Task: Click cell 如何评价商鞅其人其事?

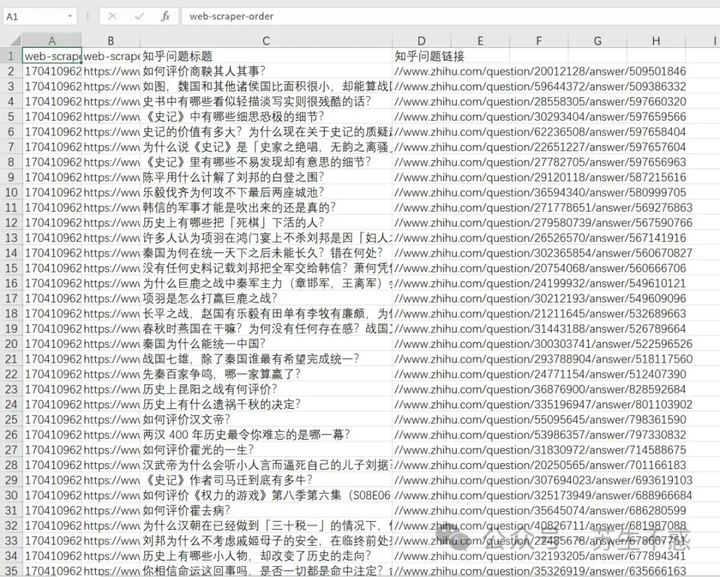Action: 266,71
